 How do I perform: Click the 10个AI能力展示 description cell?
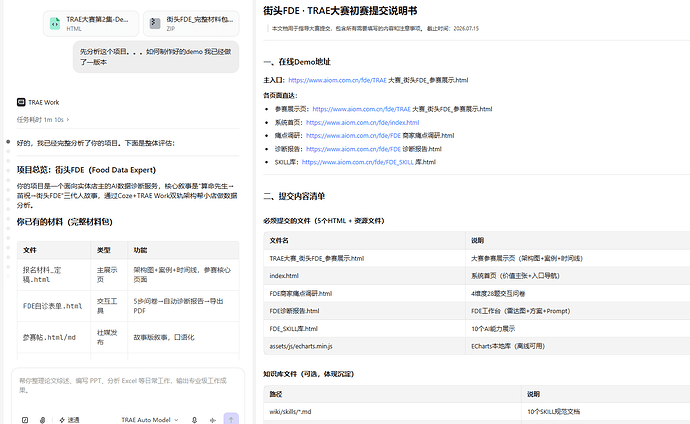578,329
